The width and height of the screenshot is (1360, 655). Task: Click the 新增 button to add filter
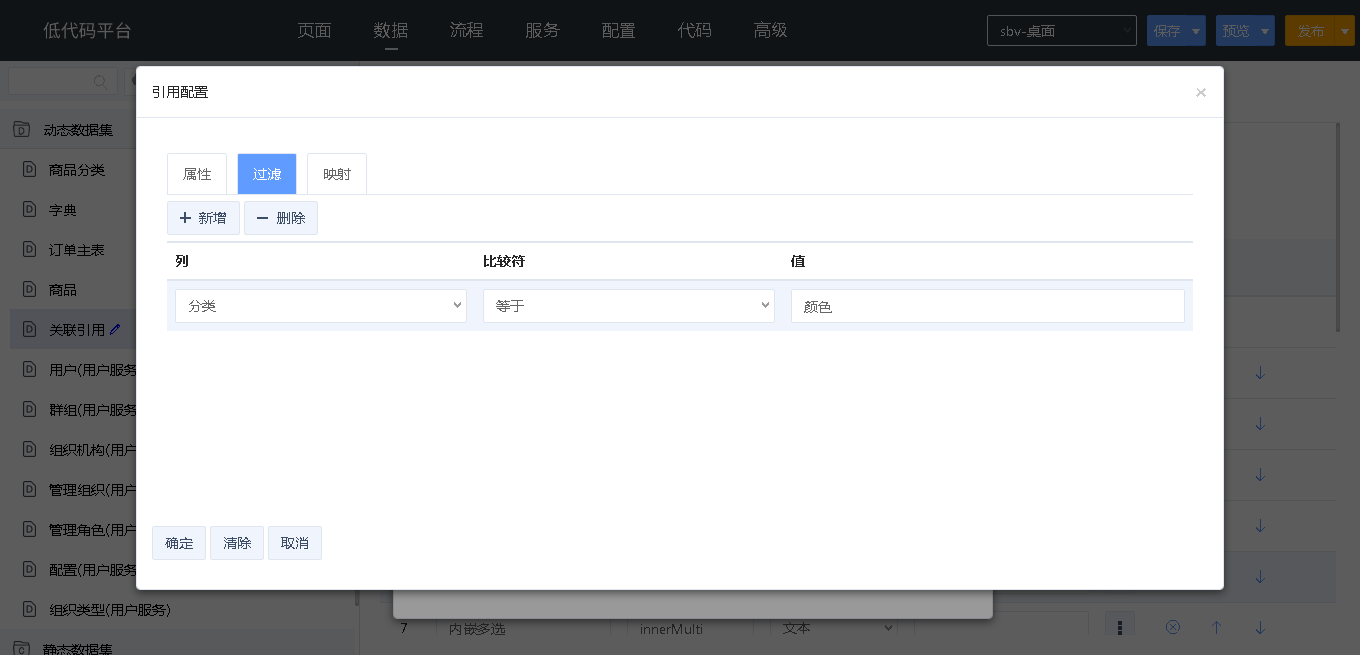pos(203,218)
